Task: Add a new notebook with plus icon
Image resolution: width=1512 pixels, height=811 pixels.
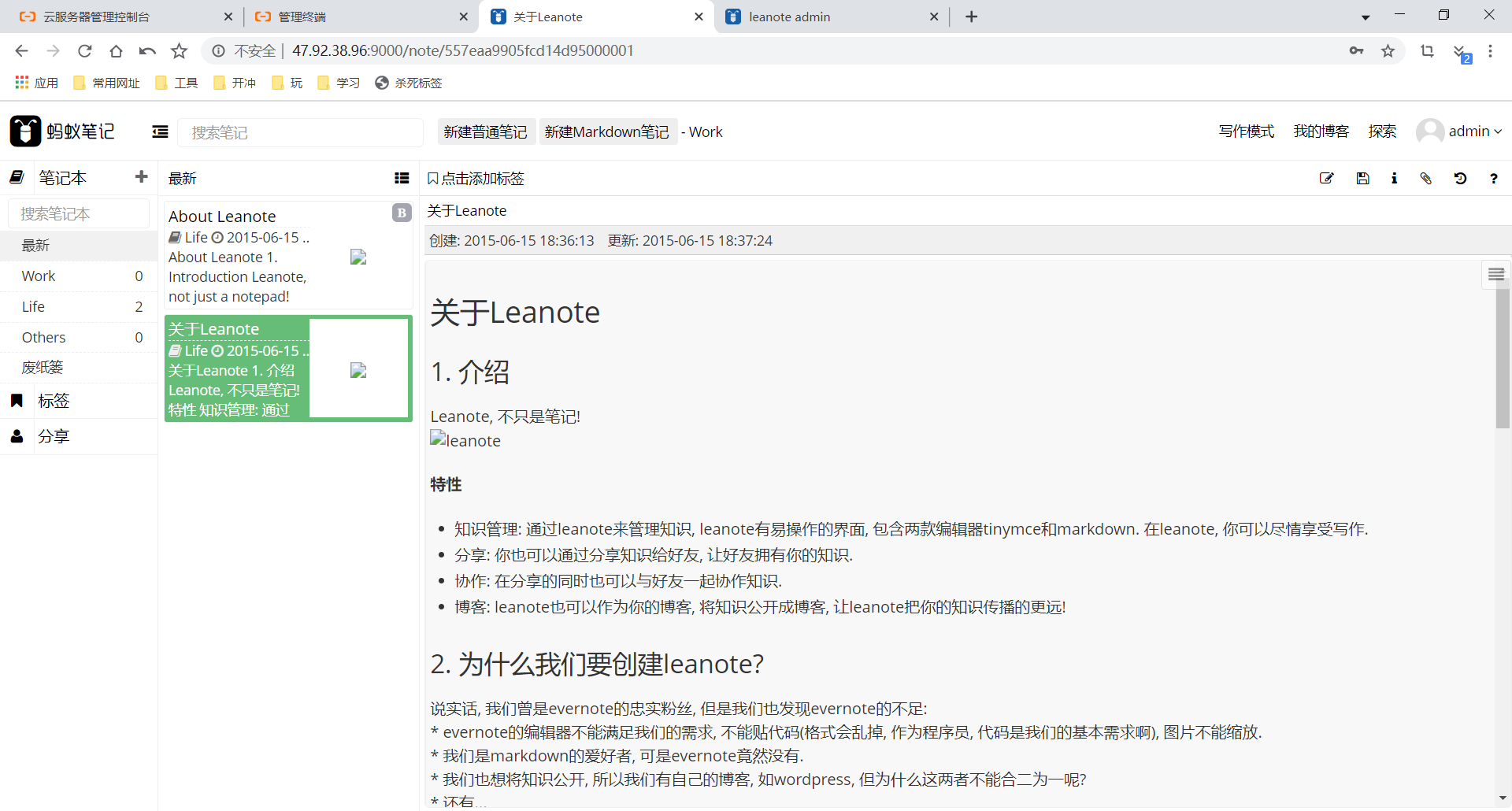Action: 142,177
